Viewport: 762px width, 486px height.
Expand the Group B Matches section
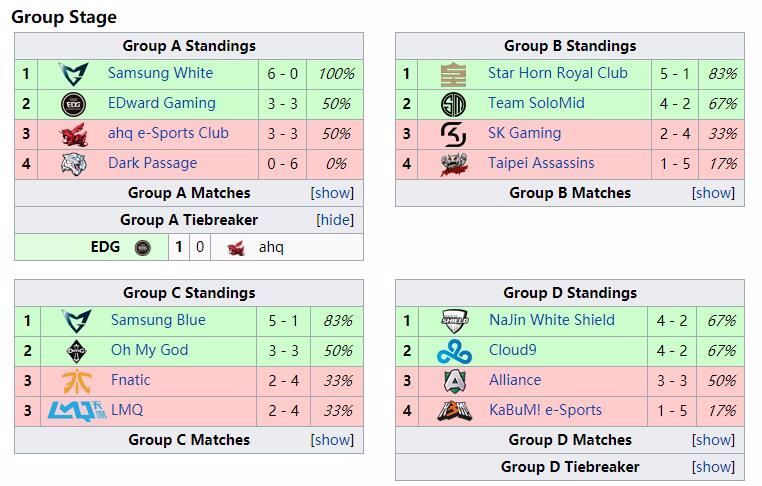(713, 193)
